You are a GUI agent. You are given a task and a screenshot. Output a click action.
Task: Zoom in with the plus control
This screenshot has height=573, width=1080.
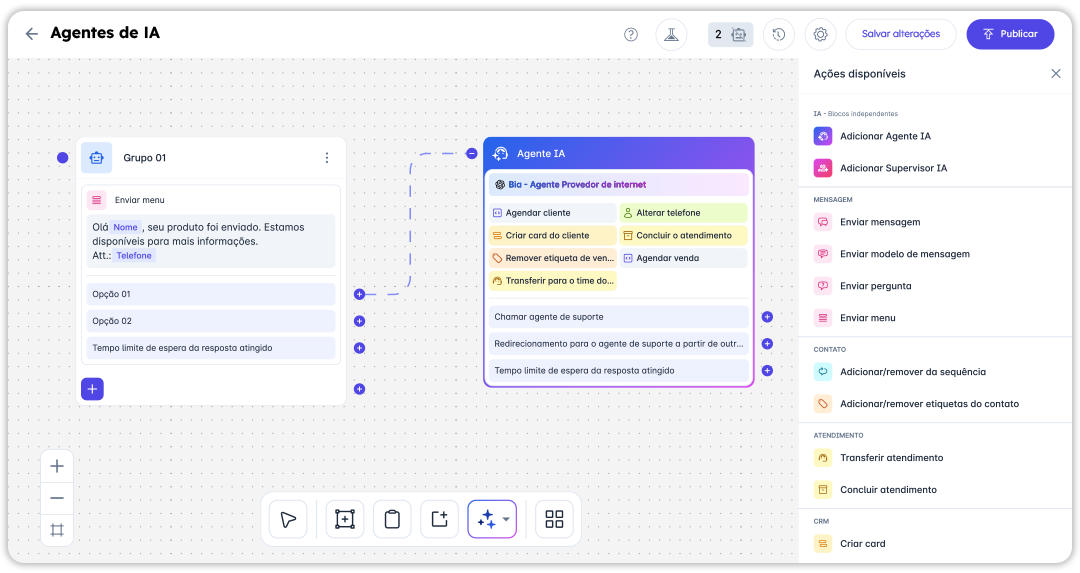click(x=57, y=466)
